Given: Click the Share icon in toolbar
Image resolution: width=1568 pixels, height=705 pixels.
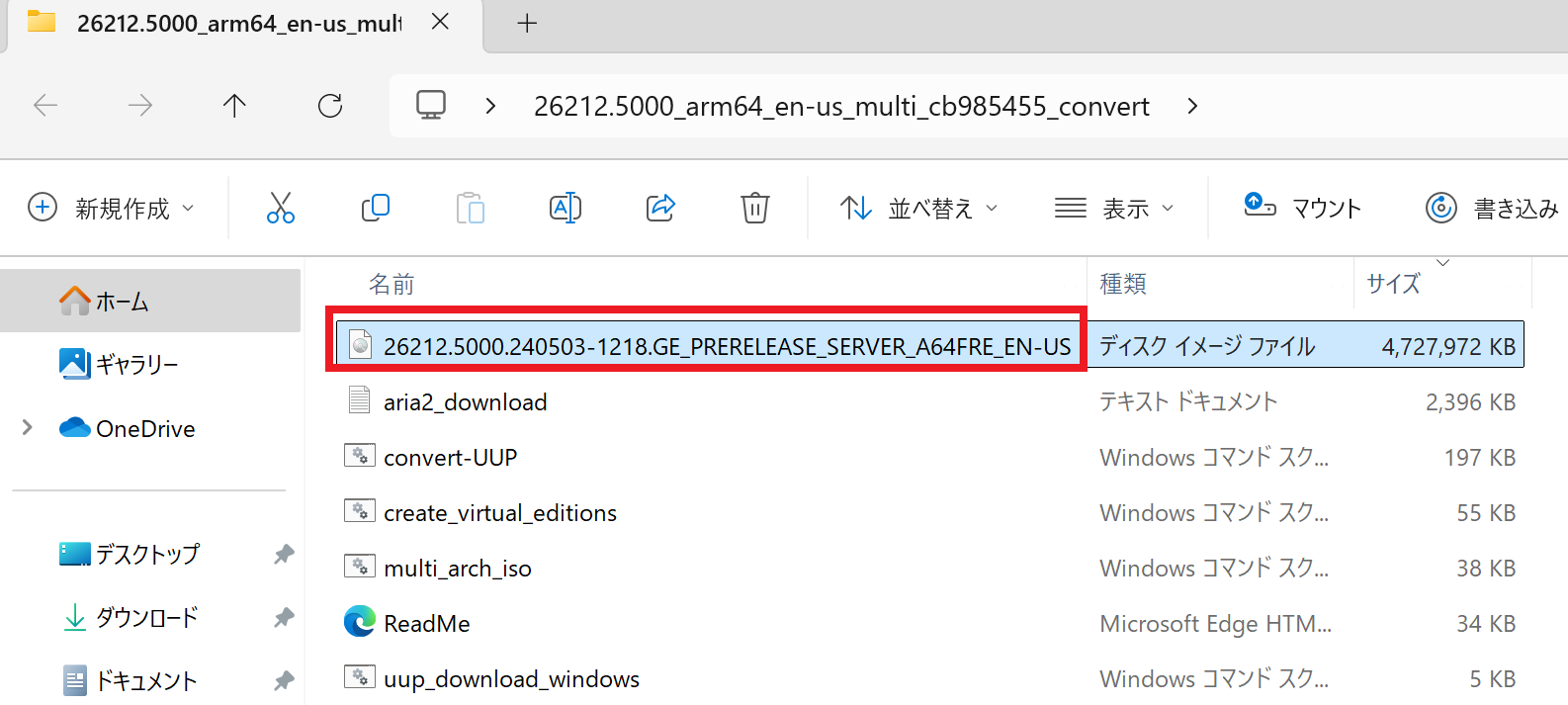Looking at the screenshot, I should (660, 208).
